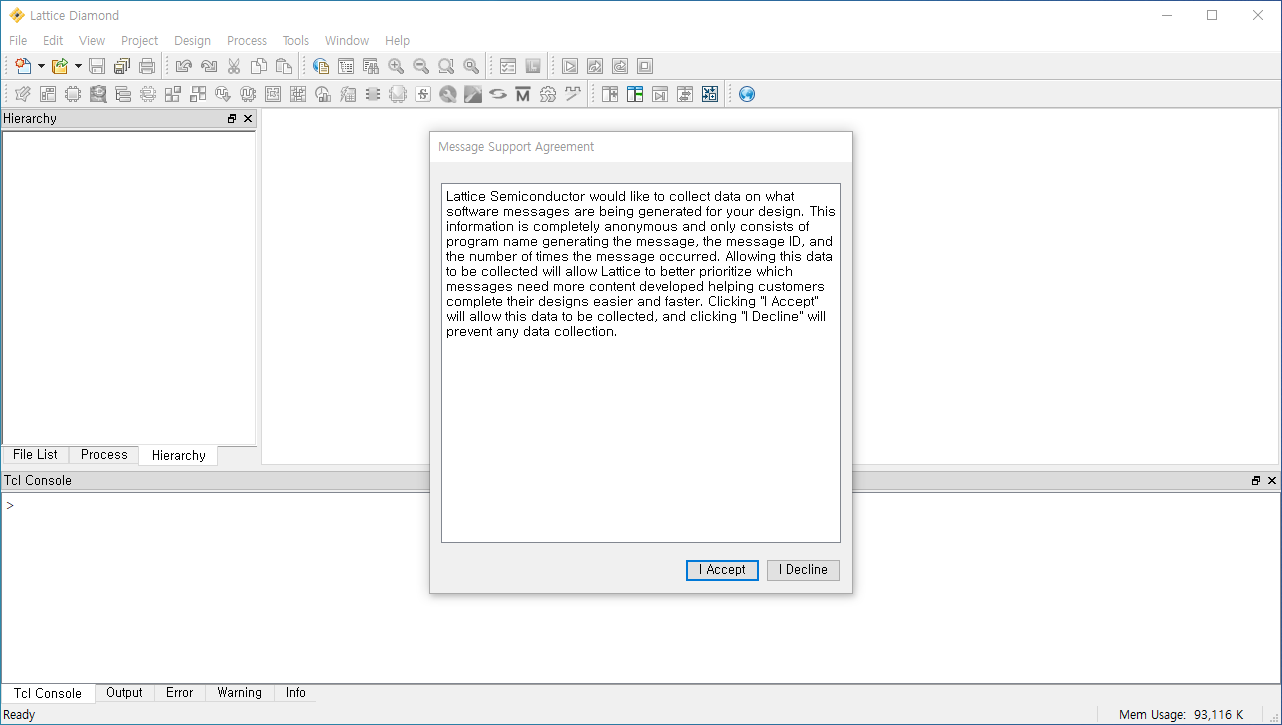Click the Redo arrow icon

coord(208,66)
